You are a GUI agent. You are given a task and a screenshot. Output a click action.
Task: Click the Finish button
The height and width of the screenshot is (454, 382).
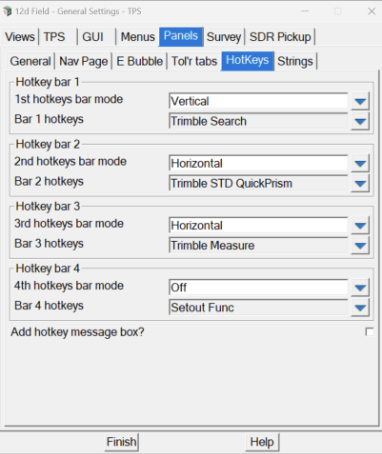[121, 442]
